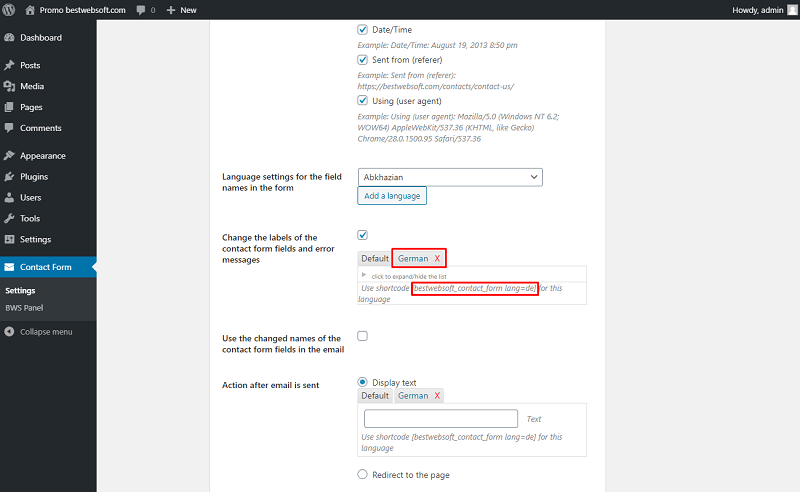This screenshot has height=492, width=800.
Task: Switch to German tab in labels section
Action: click(x=413, y=258)
